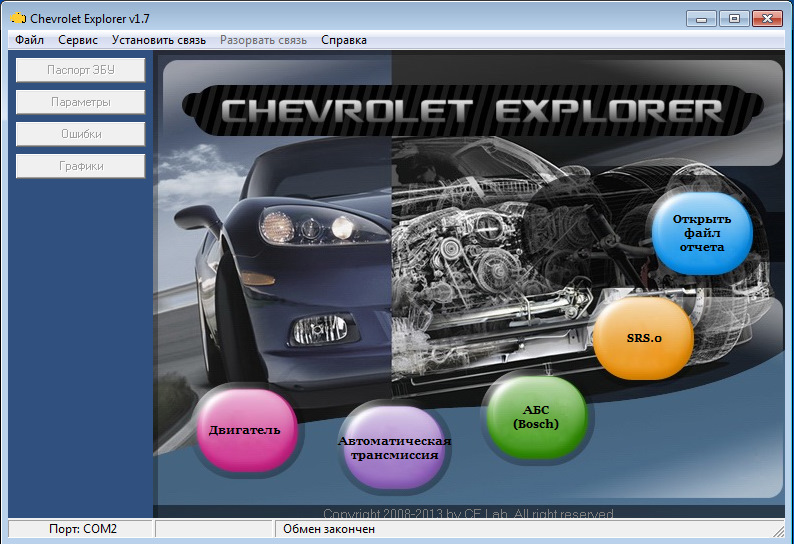This screenshot has width=794, height=544.
Task: Select the orange SRS.o button
Action: (644, 338)
